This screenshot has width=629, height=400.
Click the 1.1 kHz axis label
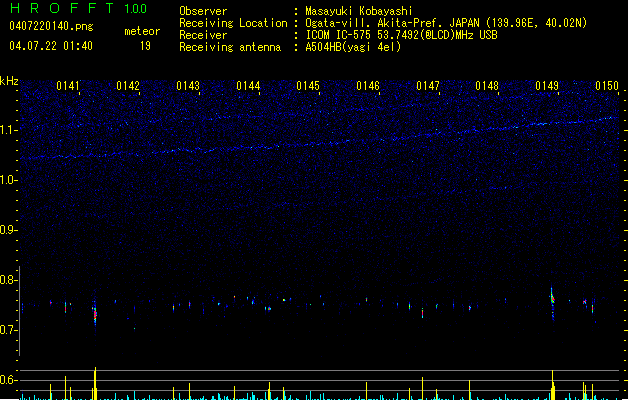[9, 130]
